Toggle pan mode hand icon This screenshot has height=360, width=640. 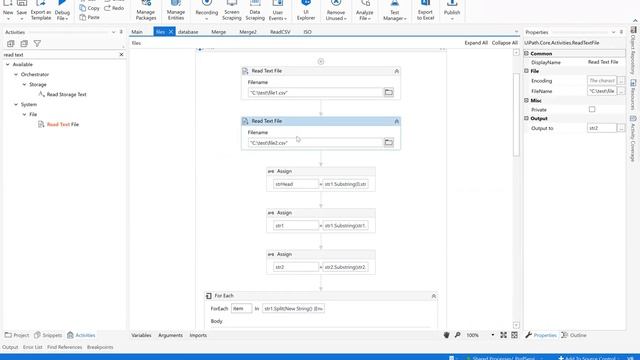coord(446,335)
